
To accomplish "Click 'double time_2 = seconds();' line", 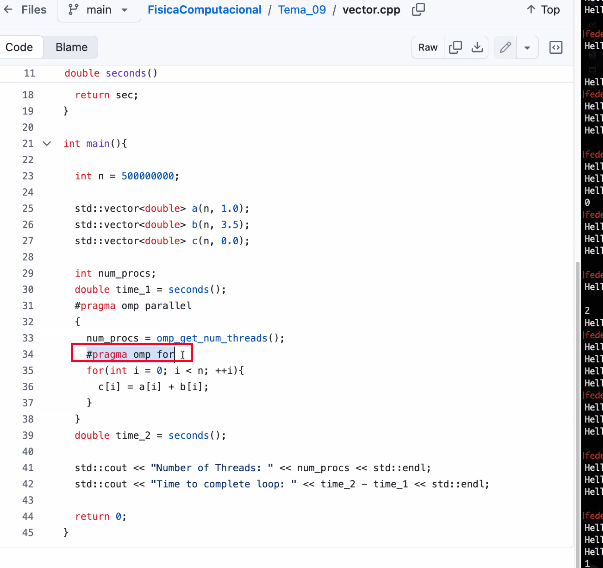I will (x=150, y=435).
